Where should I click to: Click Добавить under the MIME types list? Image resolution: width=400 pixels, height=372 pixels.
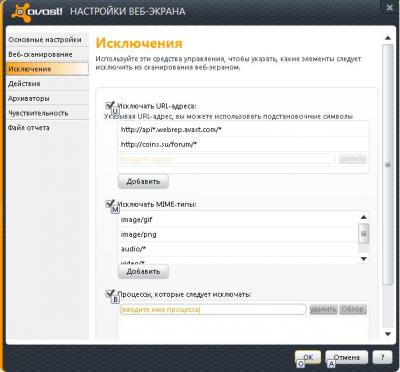(143, 272)
